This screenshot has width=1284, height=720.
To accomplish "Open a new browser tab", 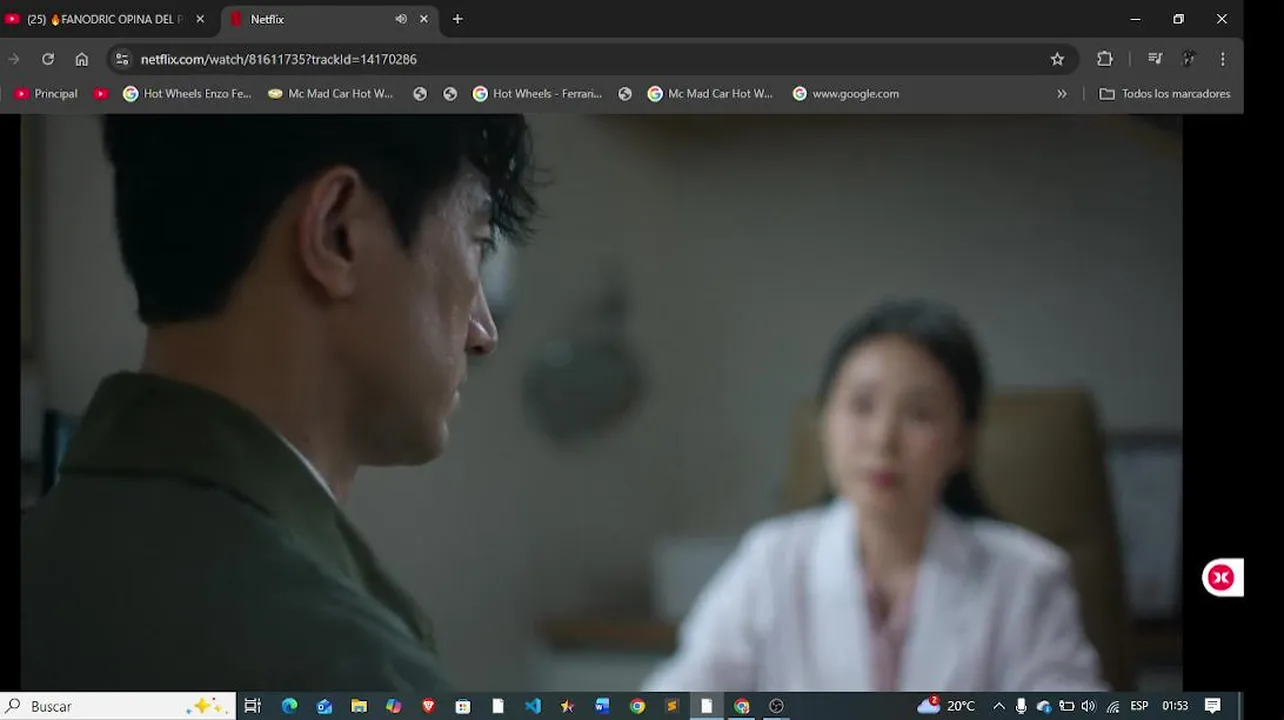I will [457, 19].
